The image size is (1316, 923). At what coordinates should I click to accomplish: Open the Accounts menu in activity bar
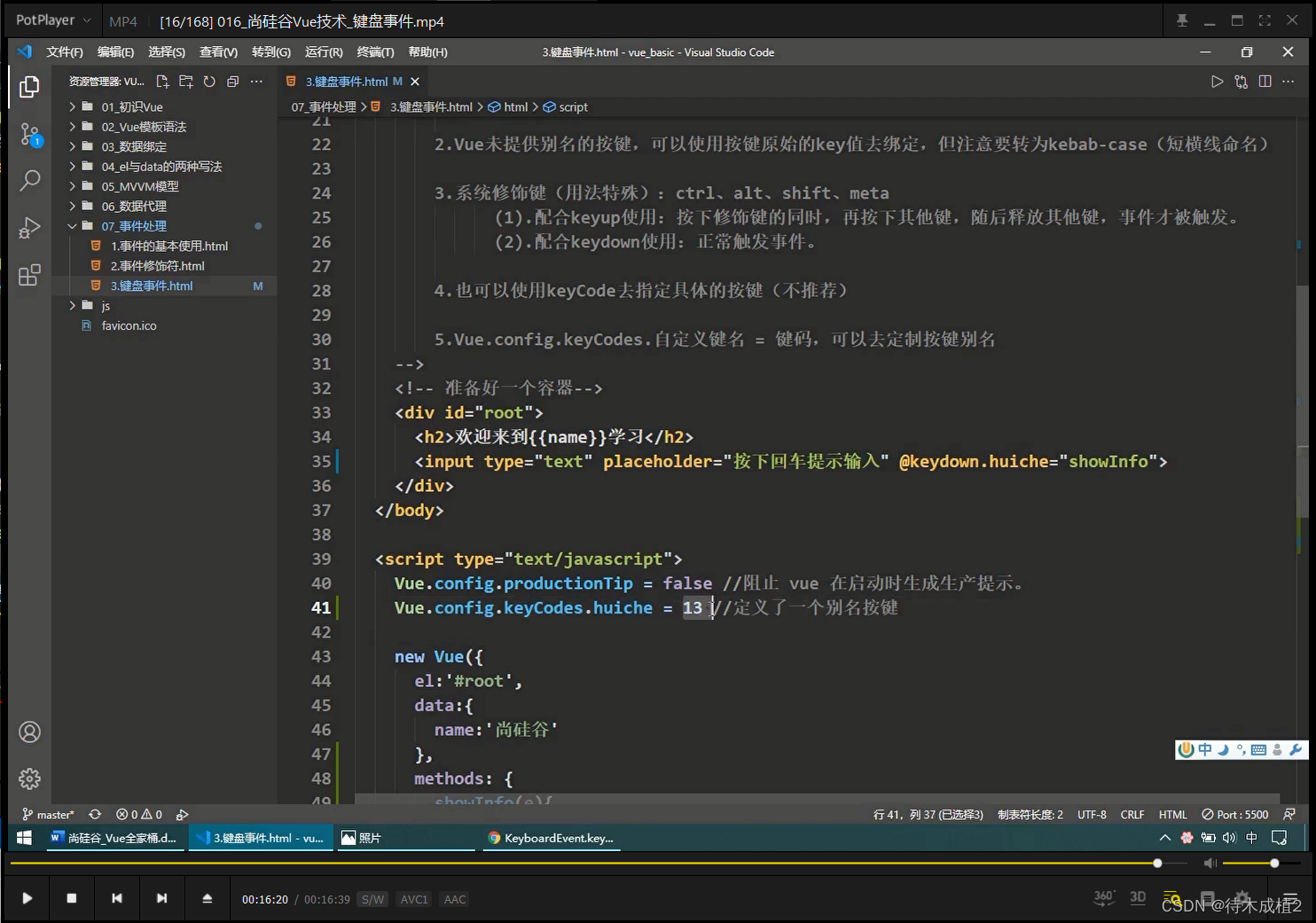point(29,732)
